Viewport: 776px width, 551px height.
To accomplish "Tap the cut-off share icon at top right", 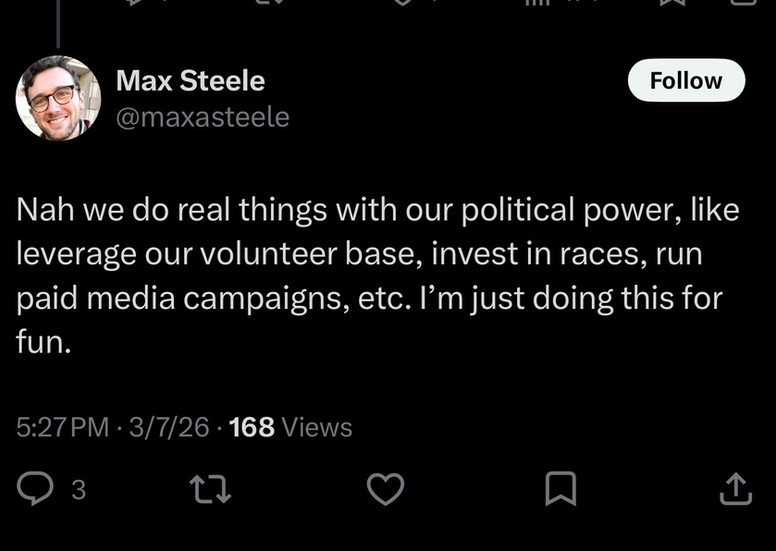I will tap(743, 2).
